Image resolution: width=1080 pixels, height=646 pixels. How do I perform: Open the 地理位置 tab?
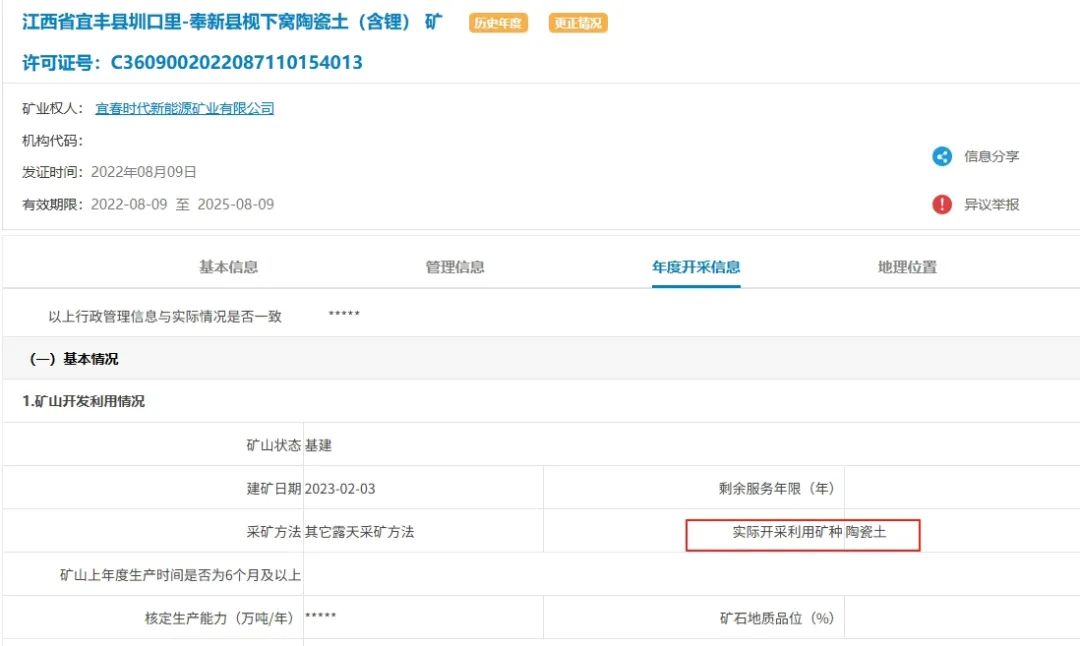tap(907, 267)
